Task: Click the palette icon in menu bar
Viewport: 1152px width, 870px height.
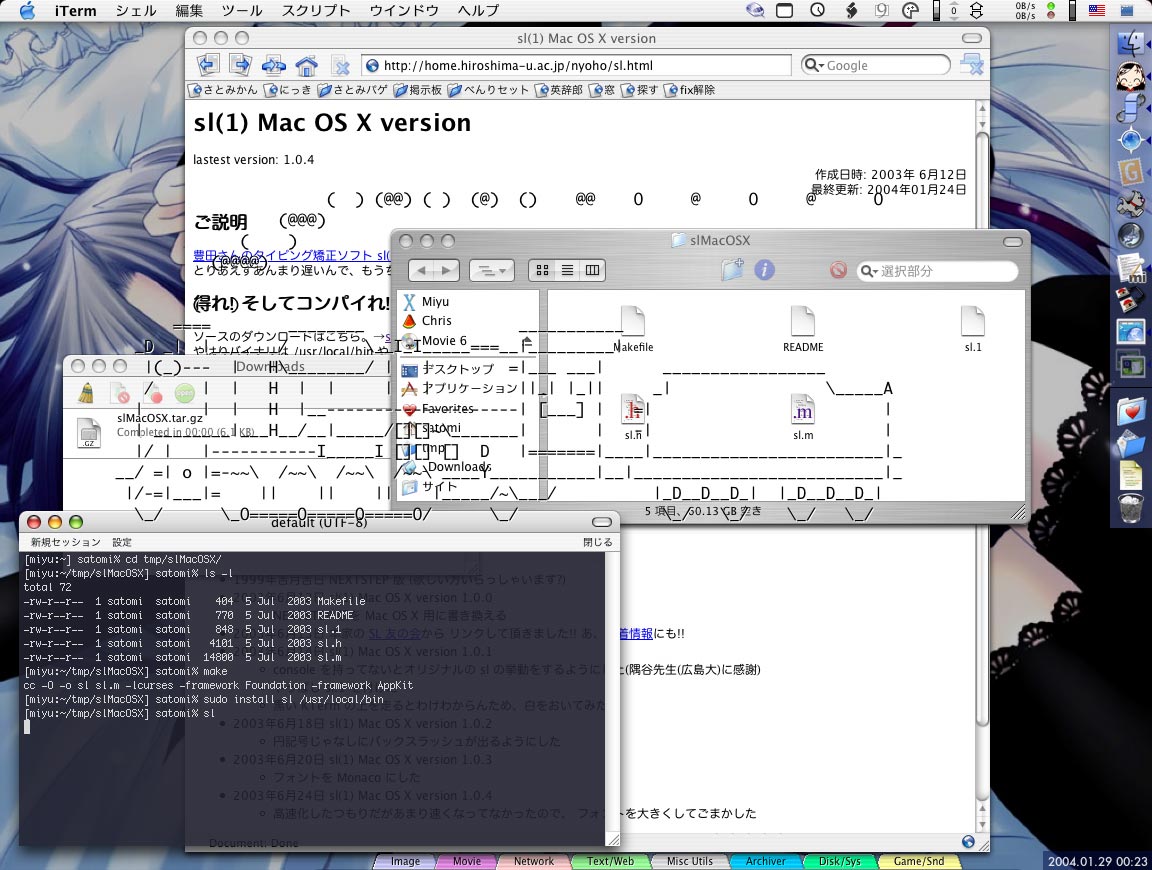Action: (x=910, y=10)
